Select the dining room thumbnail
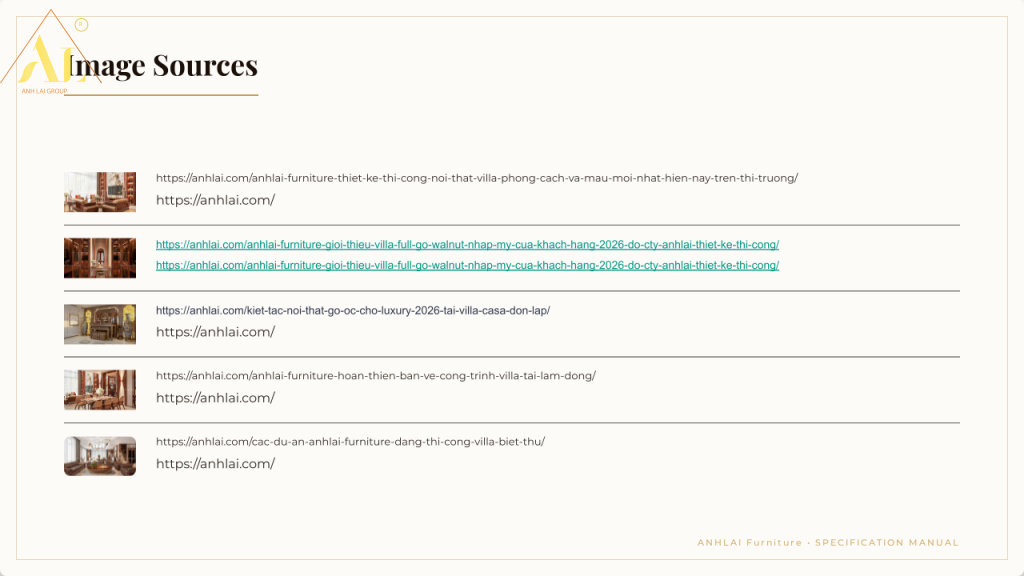Image resolution: width=1024 pixels, height=576 pixels. click(100, 390)
